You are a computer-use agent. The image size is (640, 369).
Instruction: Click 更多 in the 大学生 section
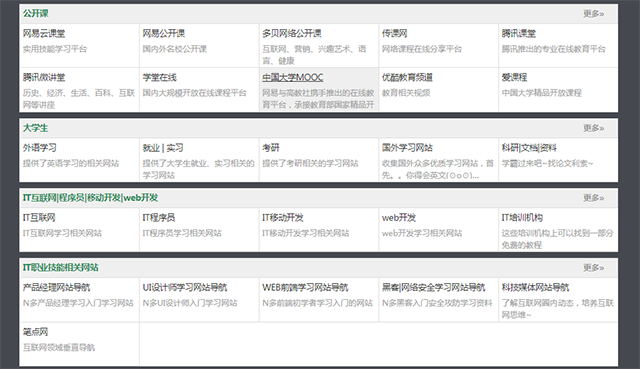(593, 128)
